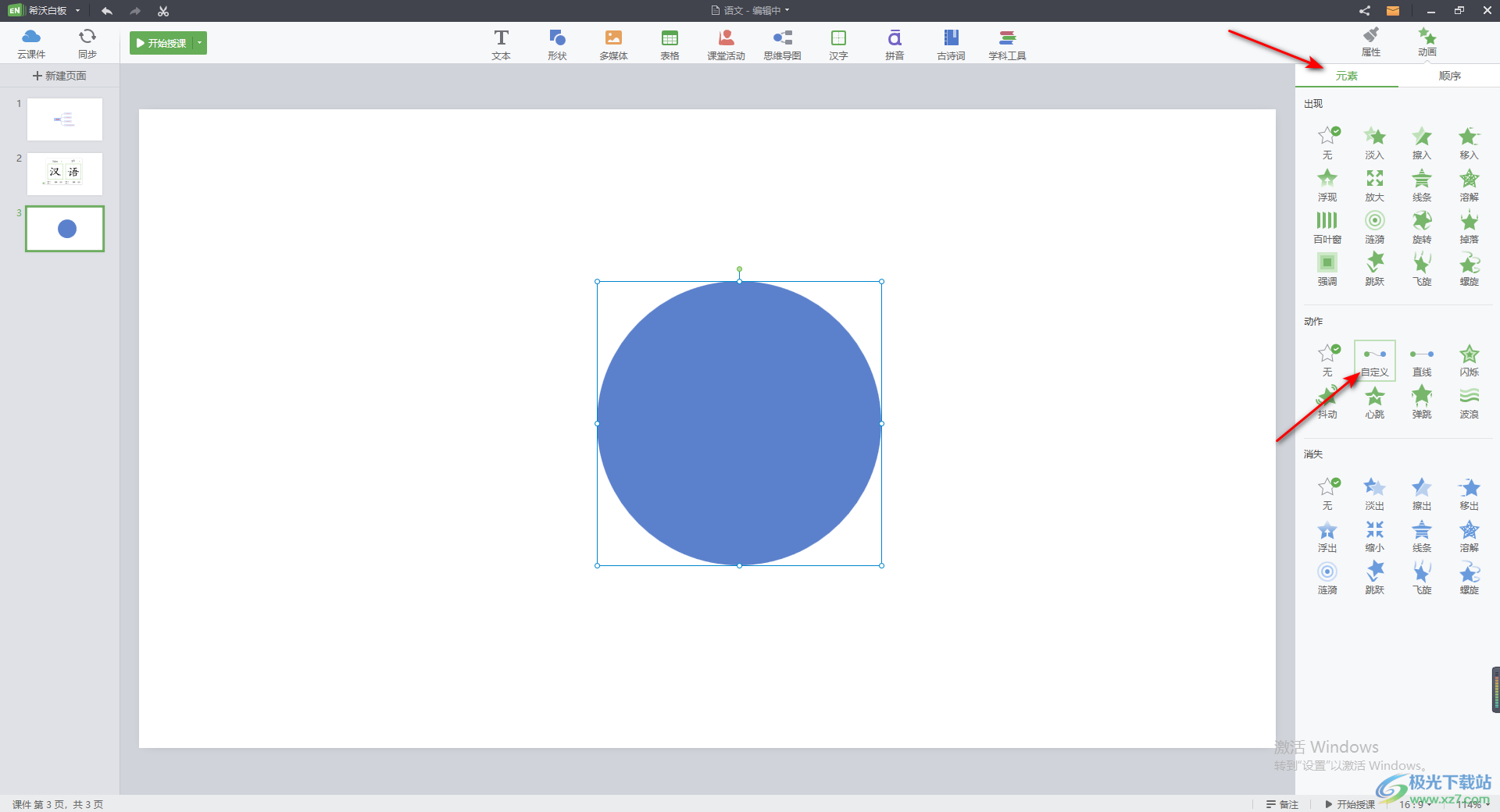Screen dimensions: 1500x812
Task: Apply the 淡出 exit animation
Action: (1374, 494)
